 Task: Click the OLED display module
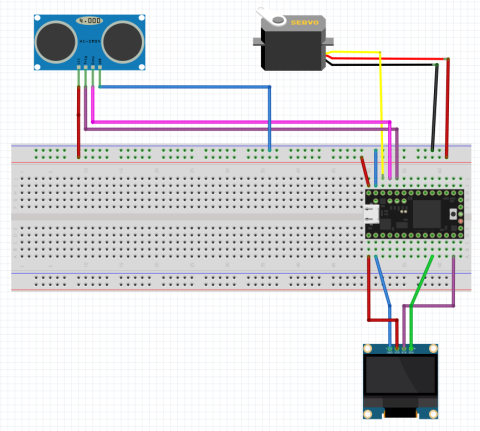[x=400, y=382]
